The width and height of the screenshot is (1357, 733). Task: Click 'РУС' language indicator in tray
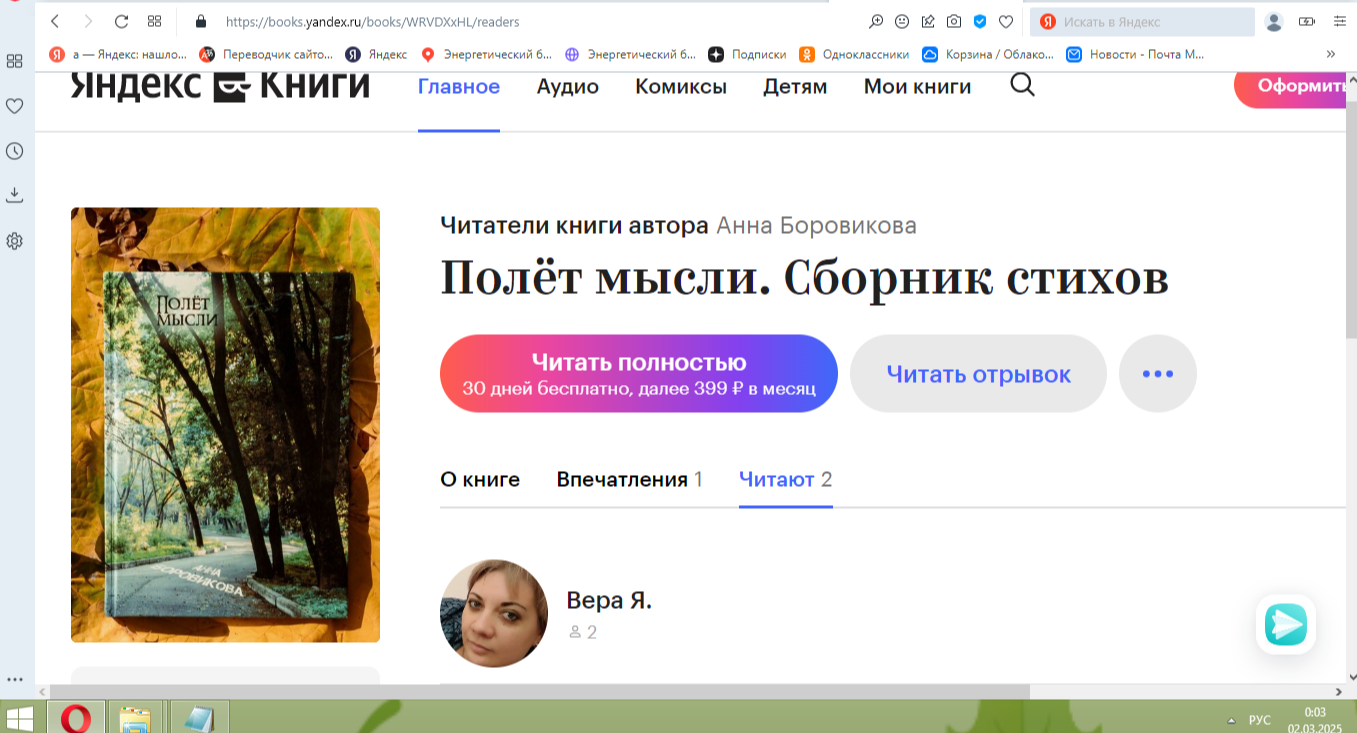tap(1260, 720)
